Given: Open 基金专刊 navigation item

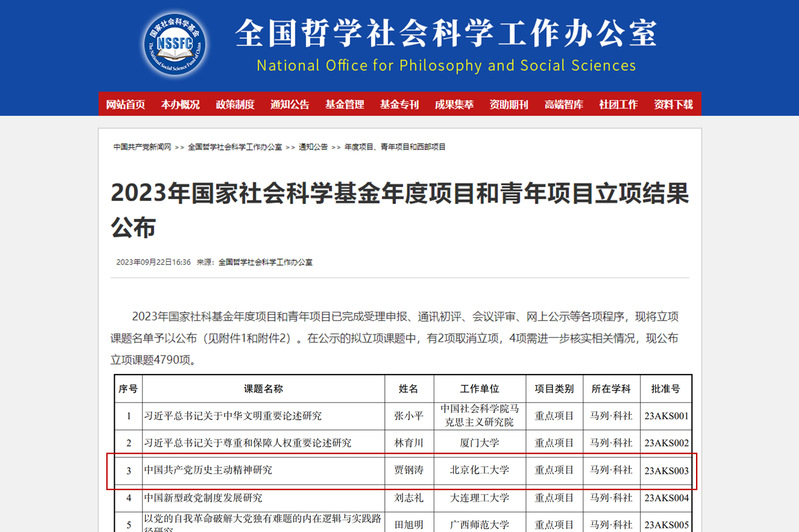Looking at the screenshot, I should (x=400, y=104).
